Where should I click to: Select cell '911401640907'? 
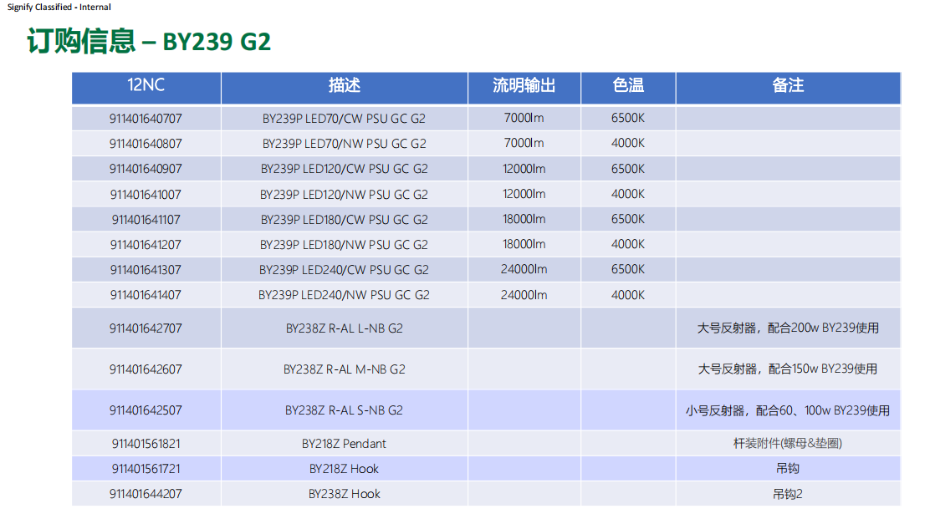(146, 169)
